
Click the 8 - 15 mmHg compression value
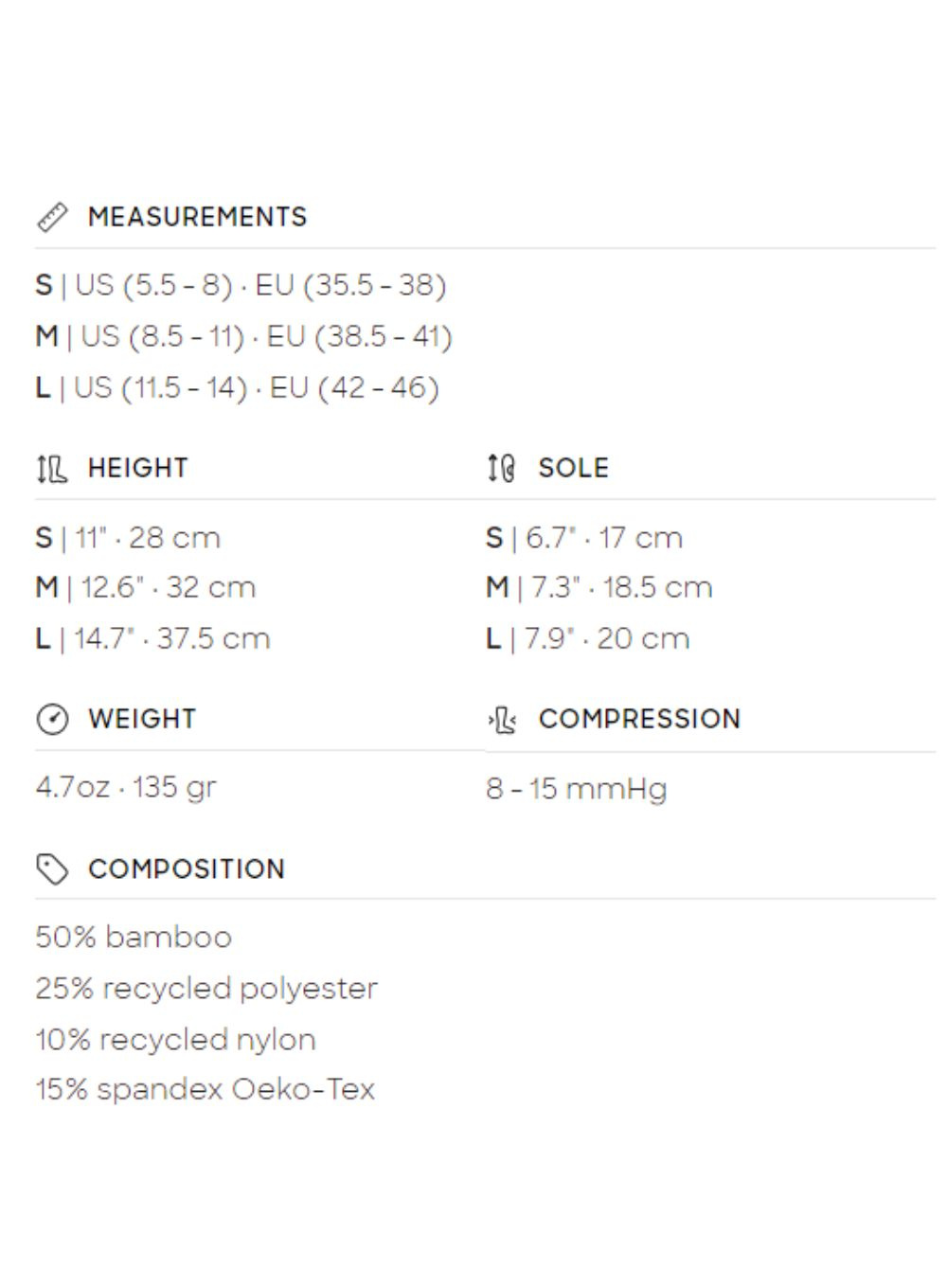click(x=576, y=788)
